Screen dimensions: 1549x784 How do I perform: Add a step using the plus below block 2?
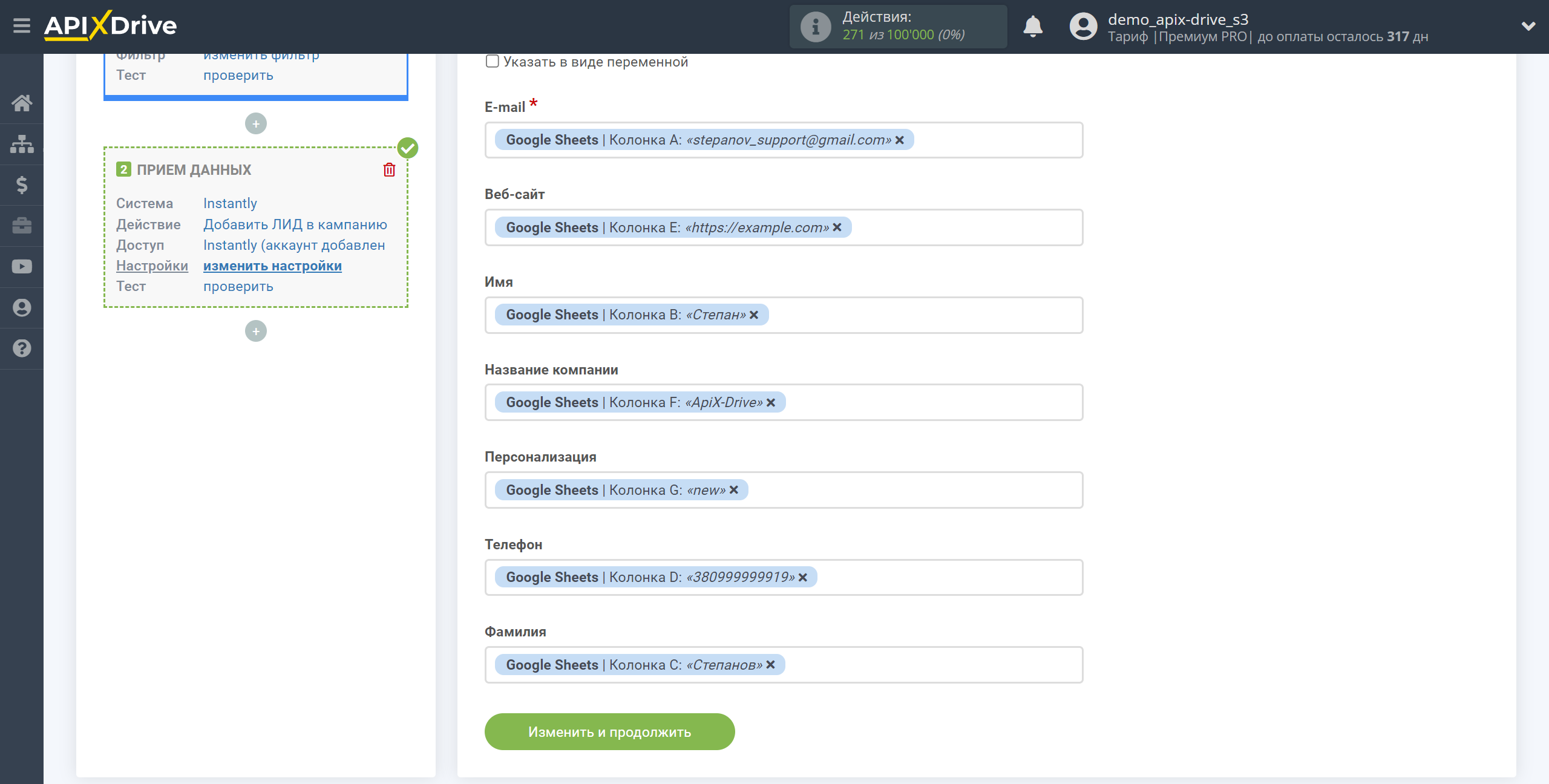tap(256, 332)
